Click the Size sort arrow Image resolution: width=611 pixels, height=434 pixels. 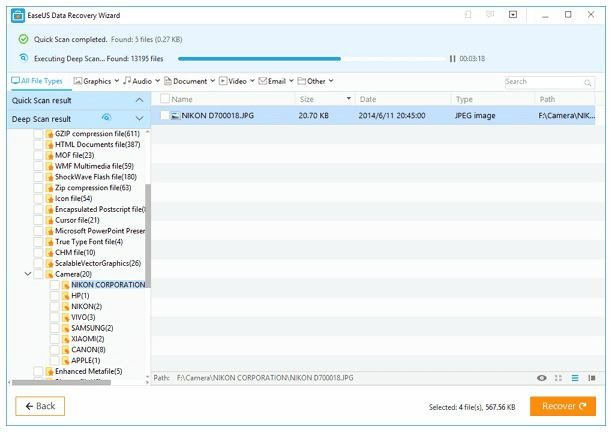pyautogui.click(x=349, y=99)
